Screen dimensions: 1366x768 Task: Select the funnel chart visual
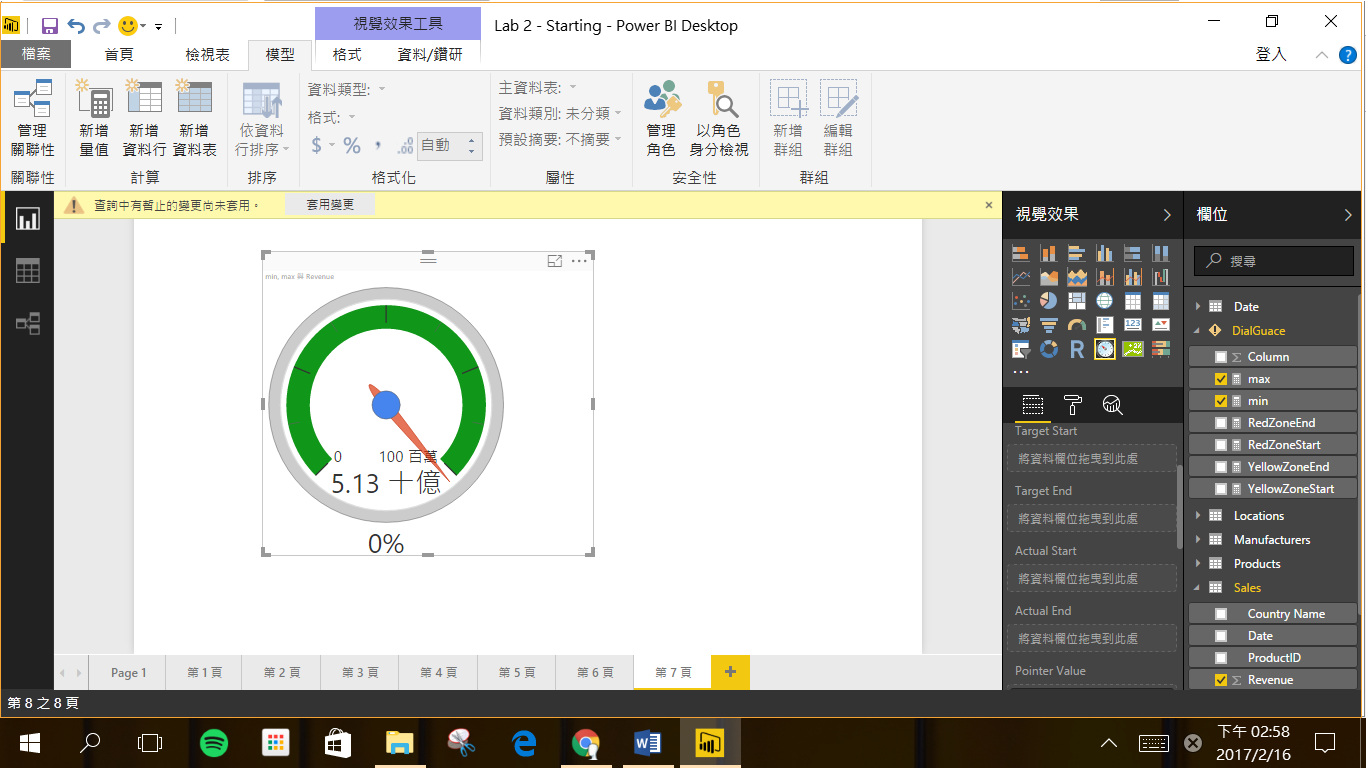pyautogui.click(x=1049, y=324)
